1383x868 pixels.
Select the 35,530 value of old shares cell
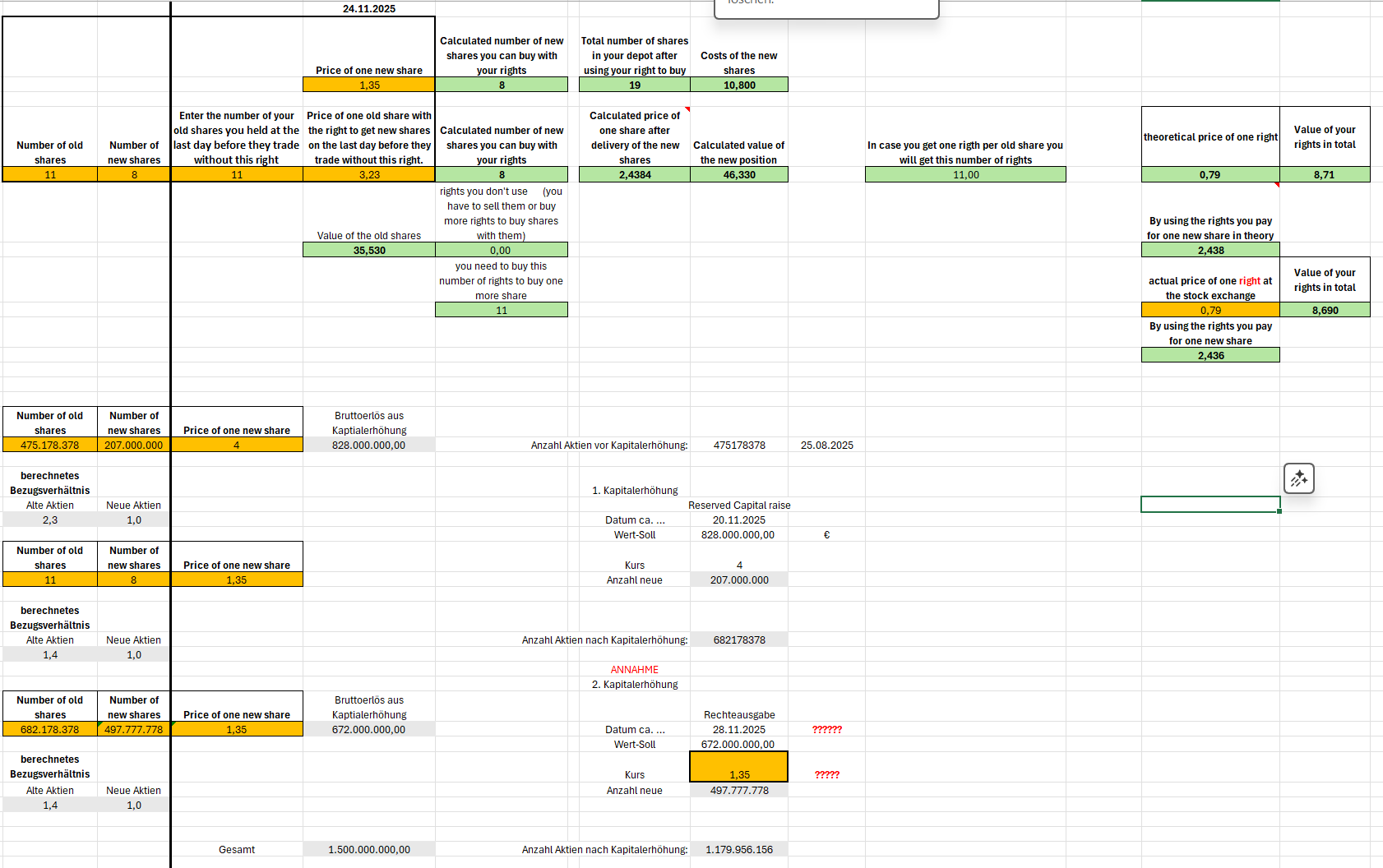368,251
